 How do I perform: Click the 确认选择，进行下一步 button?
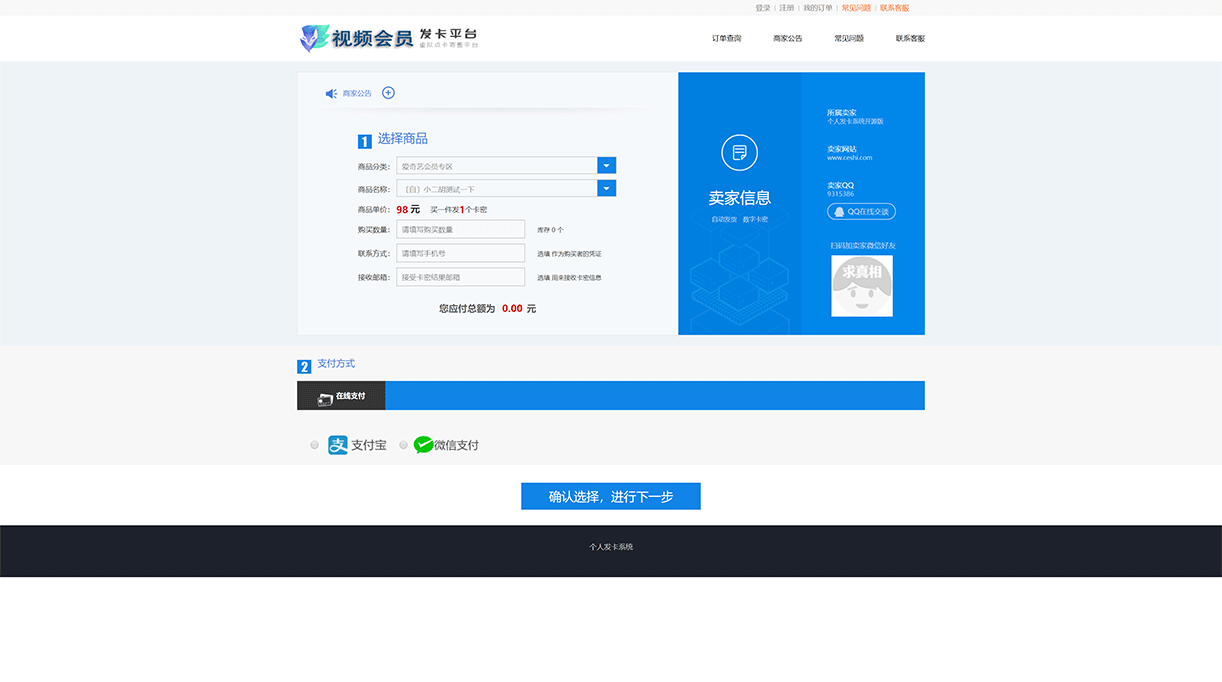[609, 495]
